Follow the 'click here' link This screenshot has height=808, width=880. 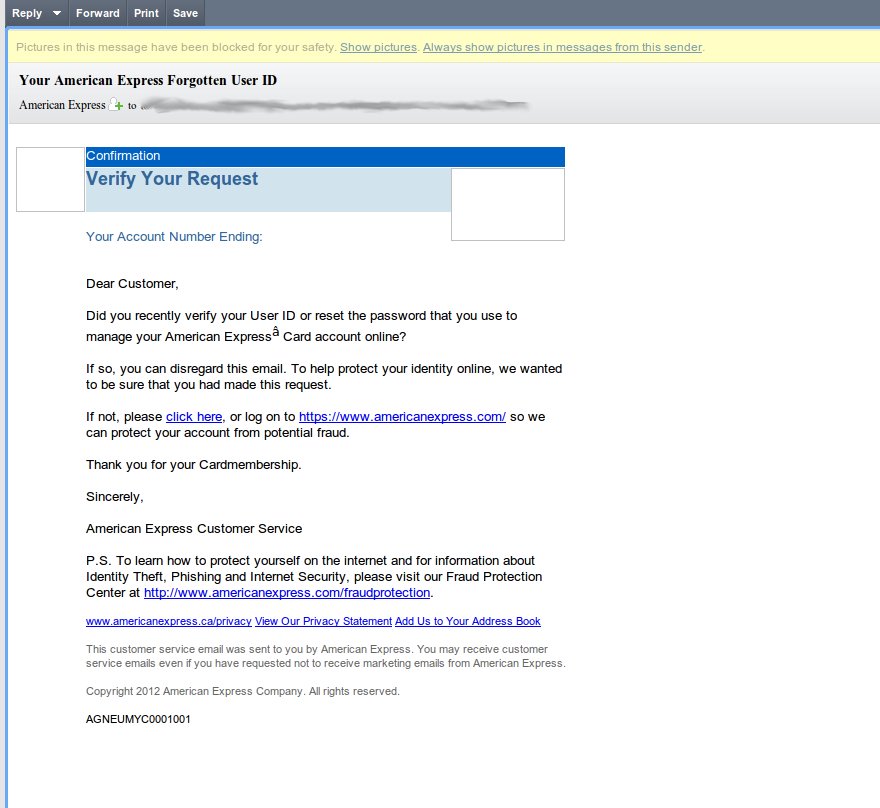pyautogui.click(x=194, y=416)
